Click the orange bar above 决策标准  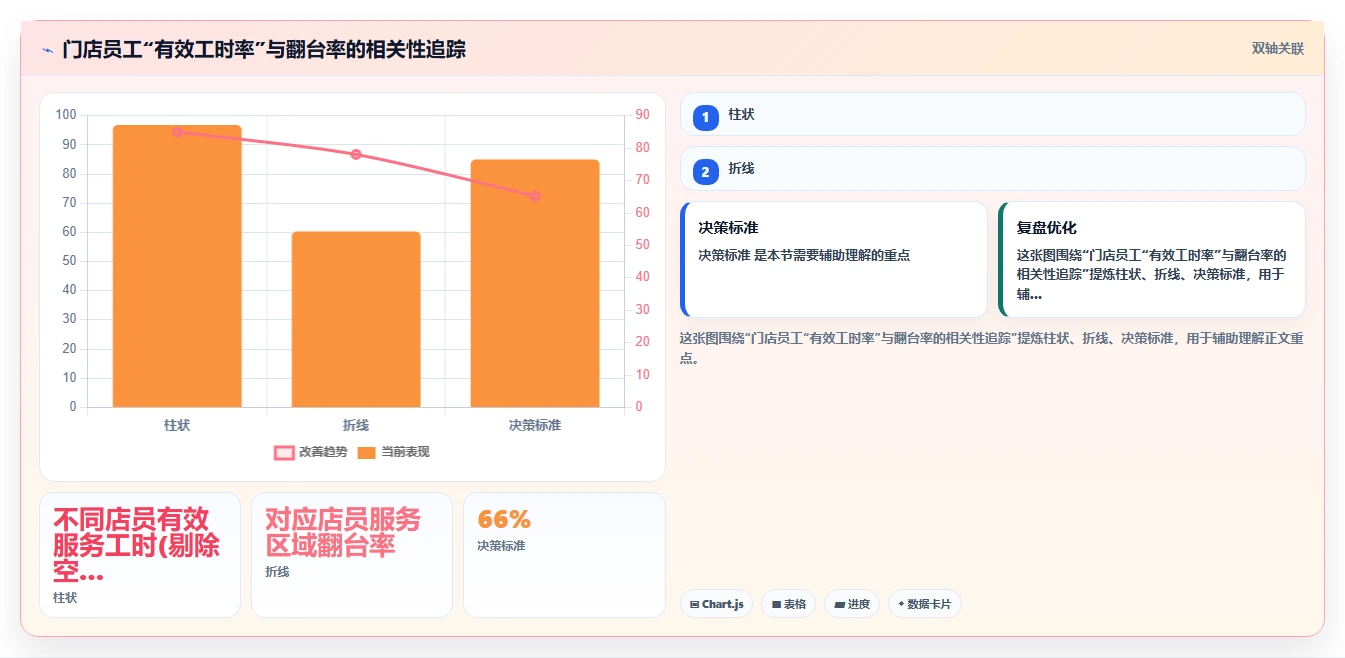point(535,283)
